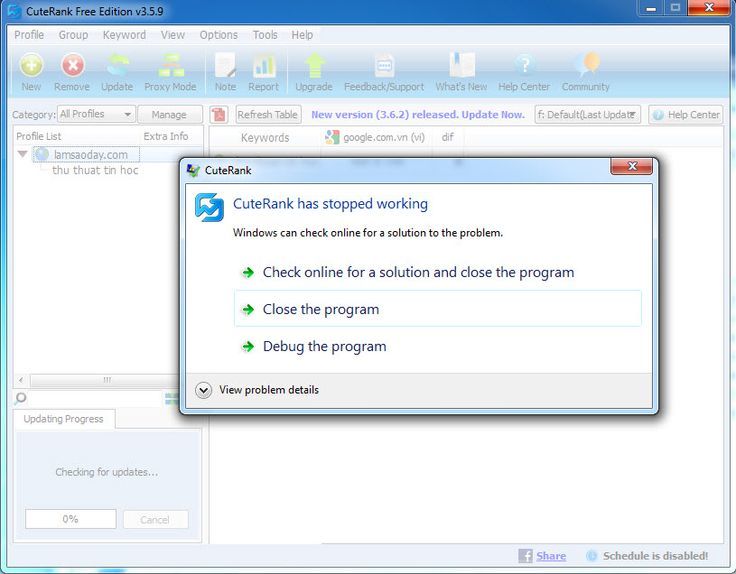Click the Manage button
736x574 pixels.
point(169,115)
